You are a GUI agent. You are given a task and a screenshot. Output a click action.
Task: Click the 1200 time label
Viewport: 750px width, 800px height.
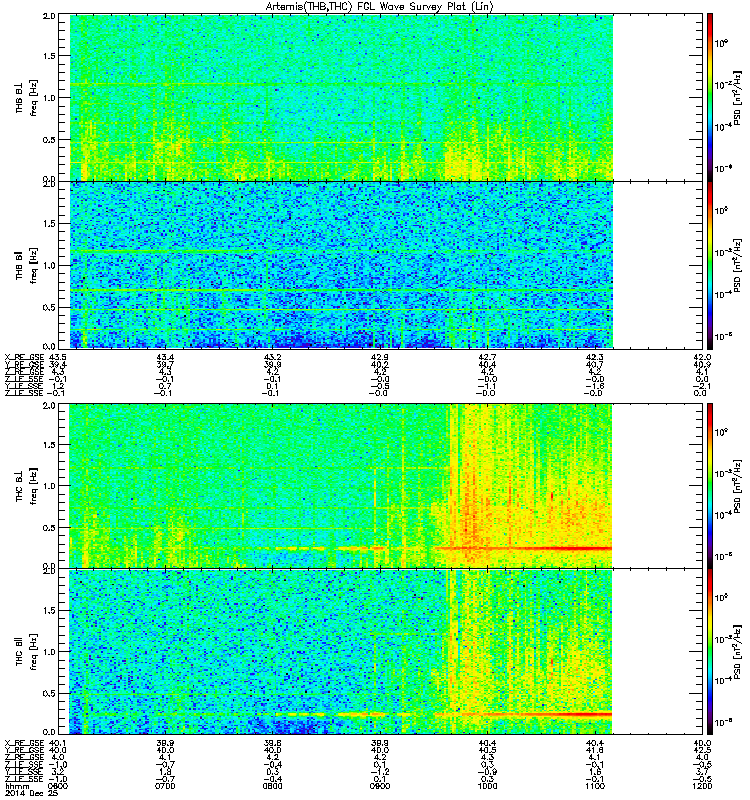point(702,786)
